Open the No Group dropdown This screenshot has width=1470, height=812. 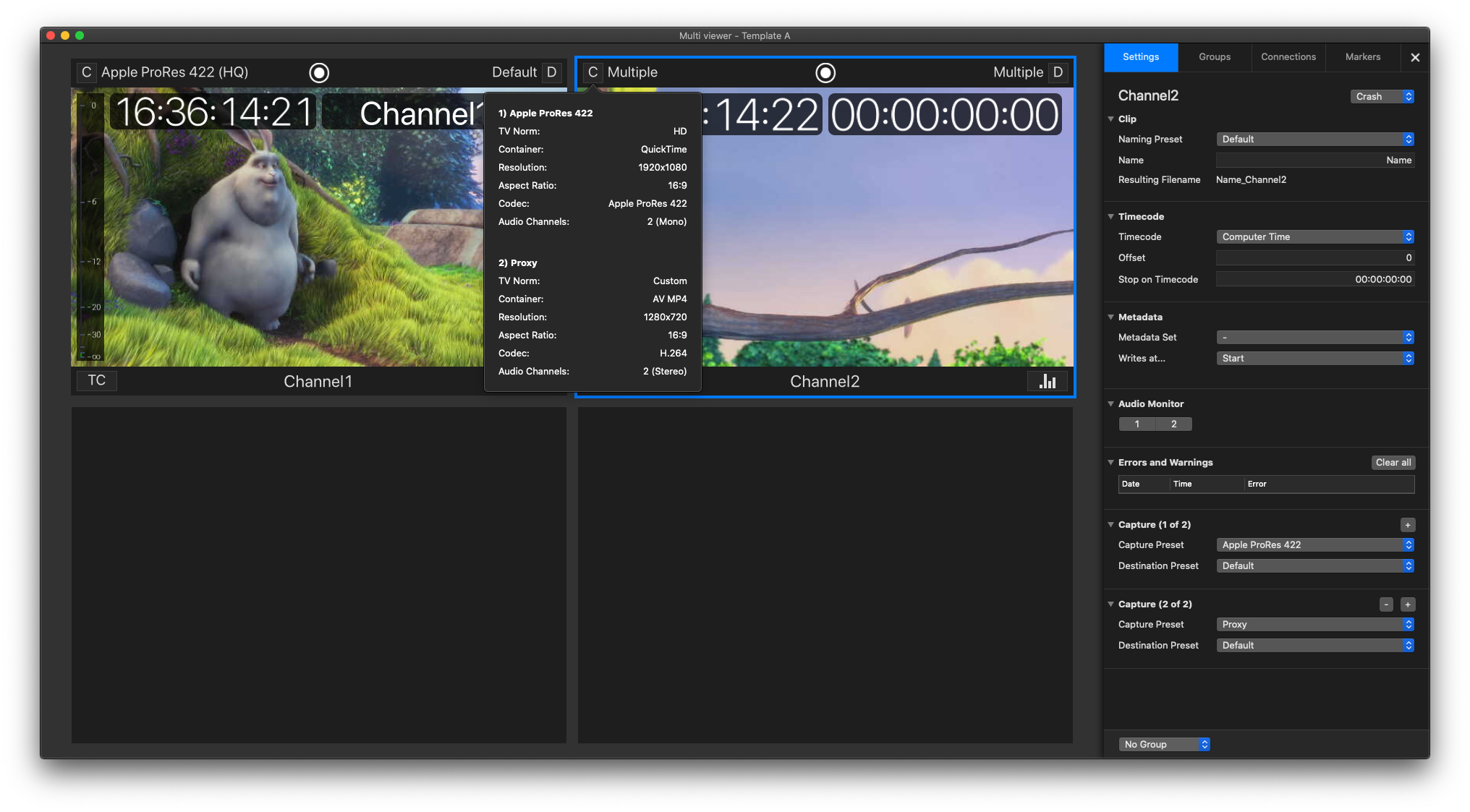(1164, 745)
